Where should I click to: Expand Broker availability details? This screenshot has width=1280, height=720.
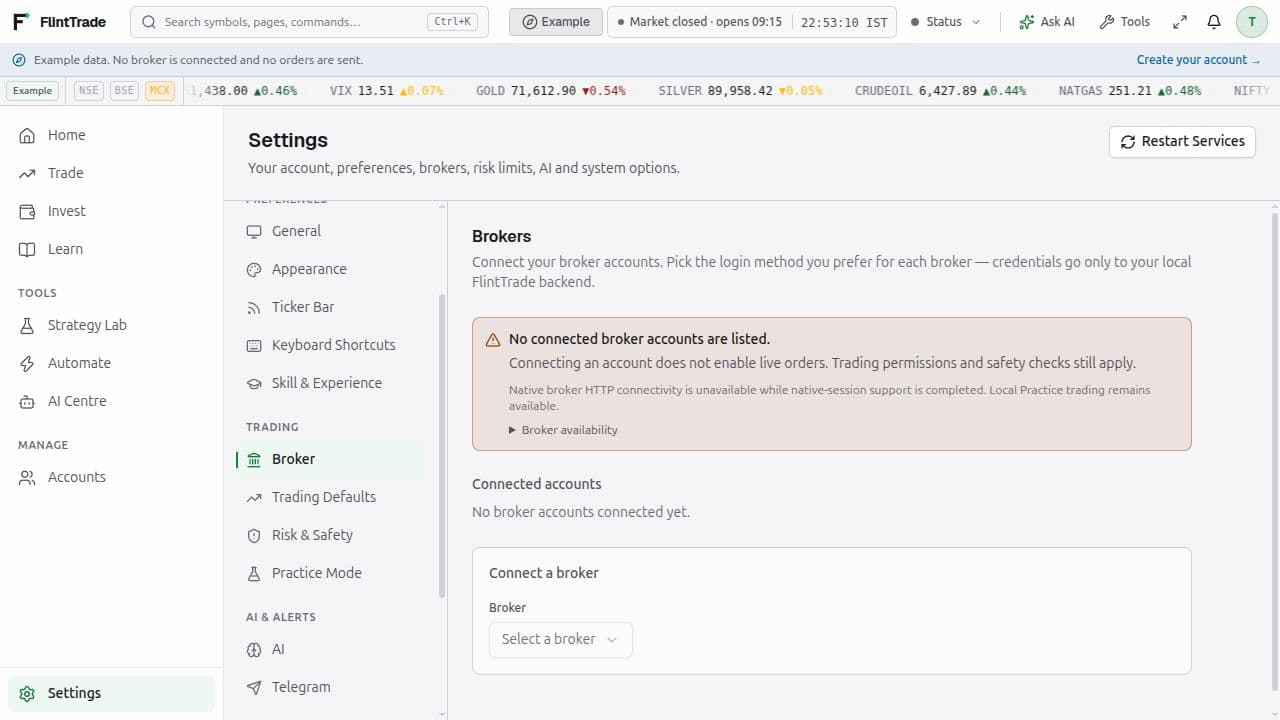point(563,430)
